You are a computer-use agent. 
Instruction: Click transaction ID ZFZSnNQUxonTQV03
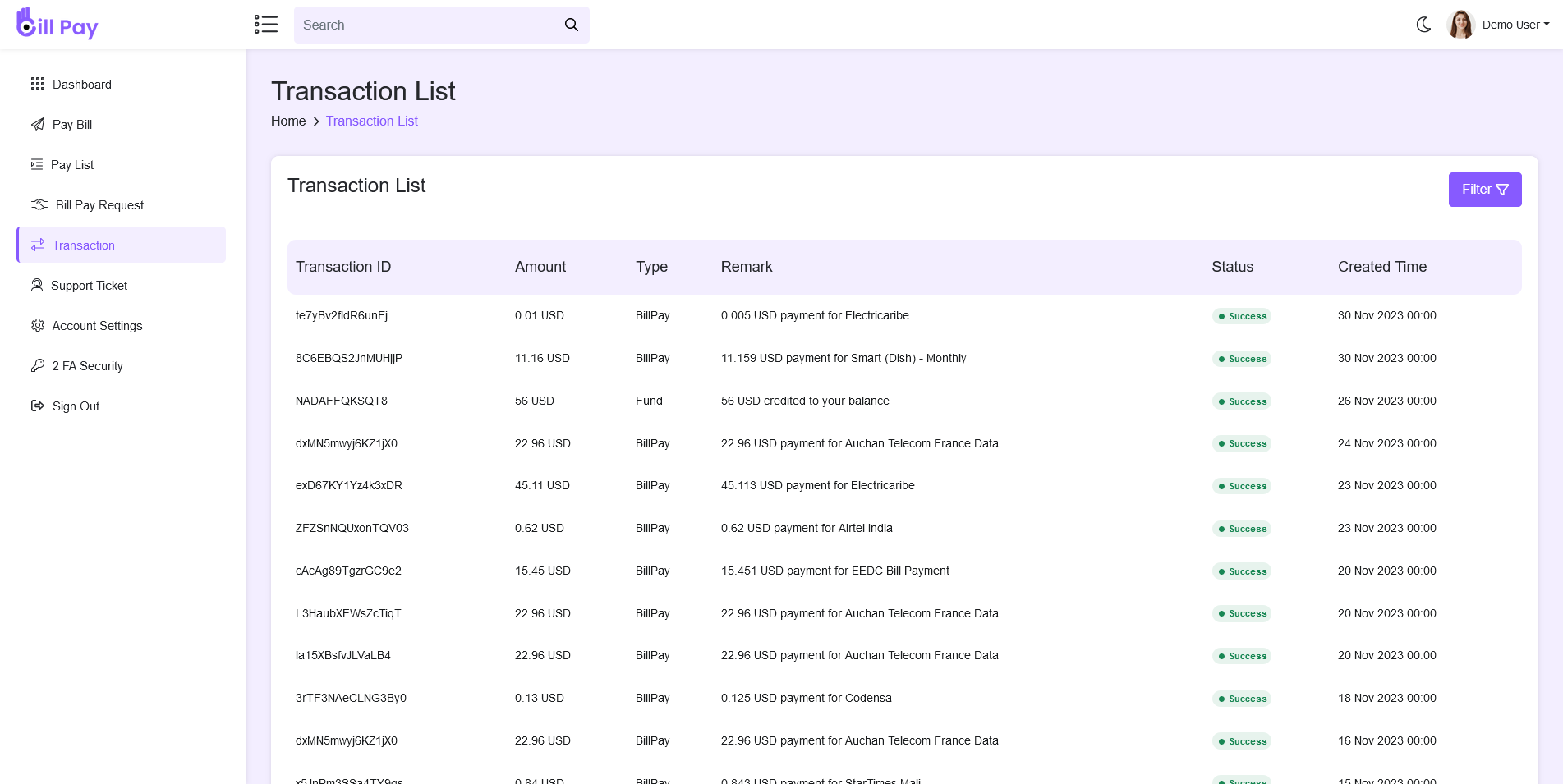352,528
